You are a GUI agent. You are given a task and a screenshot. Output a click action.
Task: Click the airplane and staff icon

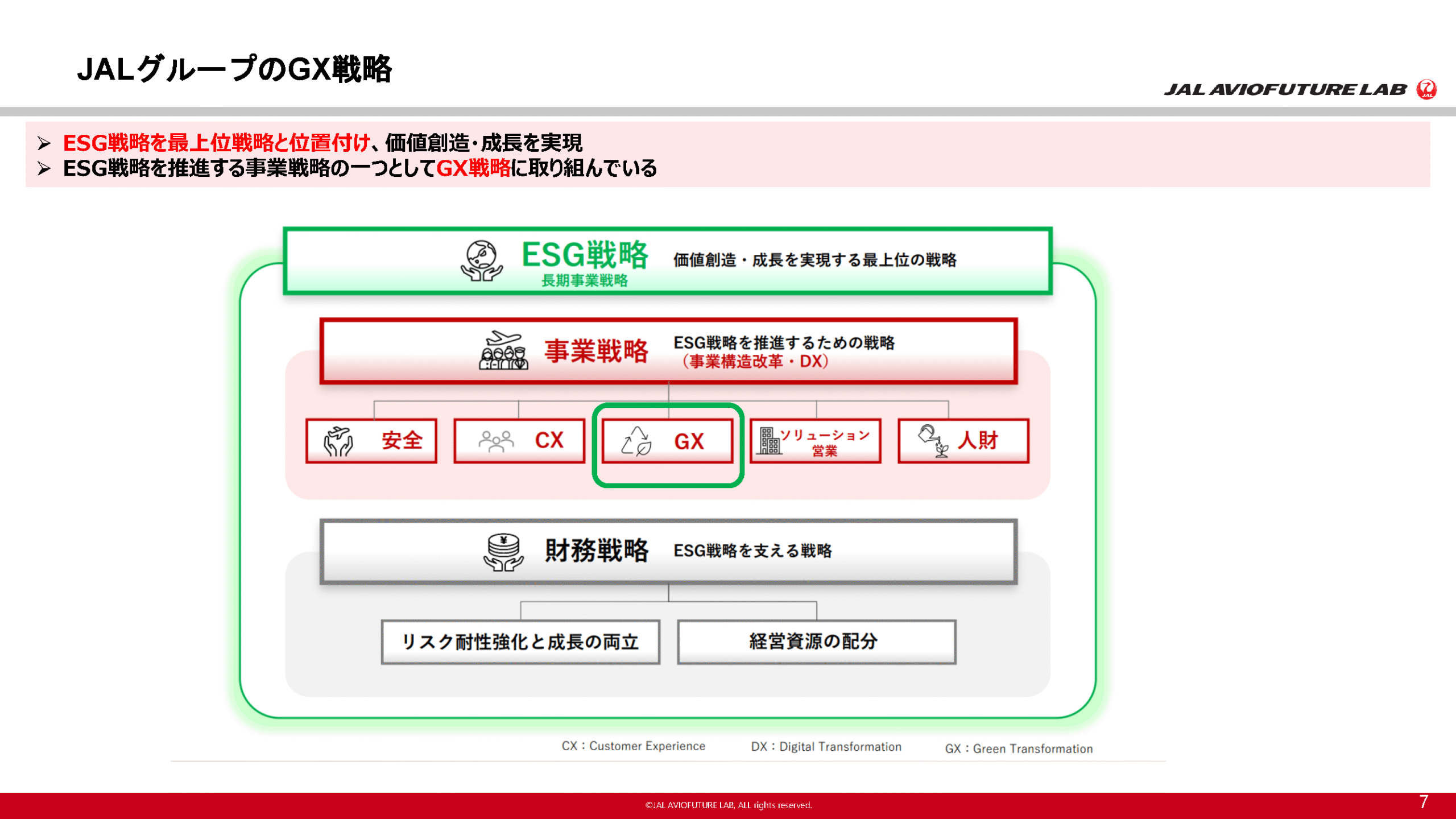pyautogui.click(x=503, y=351)
